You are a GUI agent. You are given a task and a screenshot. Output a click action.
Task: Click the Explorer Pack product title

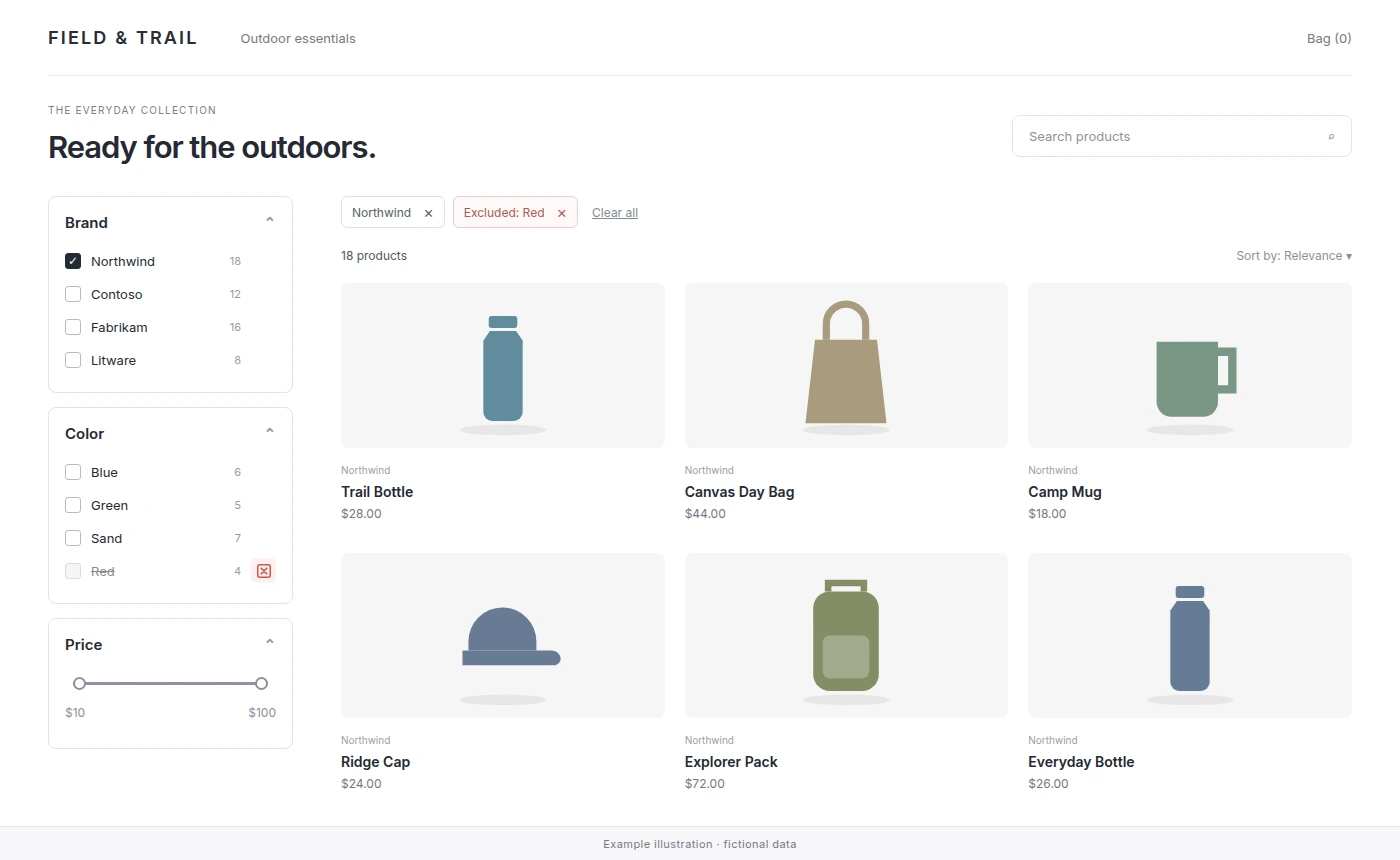(x=731, y=762)
